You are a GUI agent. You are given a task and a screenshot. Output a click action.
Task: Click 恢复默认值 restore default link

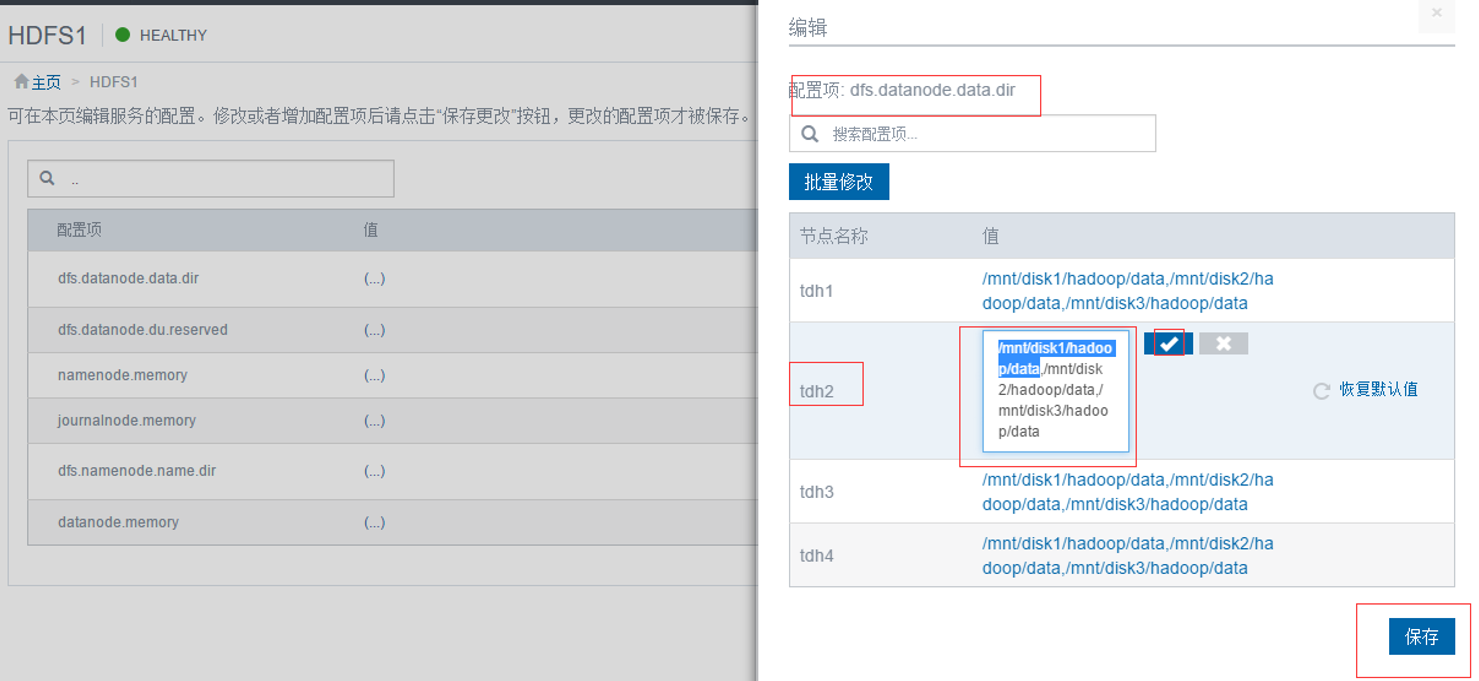coord(1378,390)
